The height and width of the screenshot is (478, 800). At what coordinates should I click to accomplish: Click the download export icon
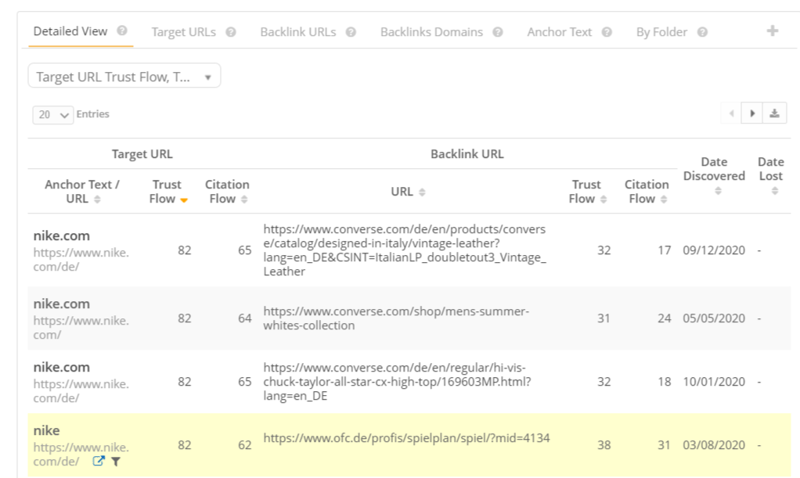(x=774, y=113)
